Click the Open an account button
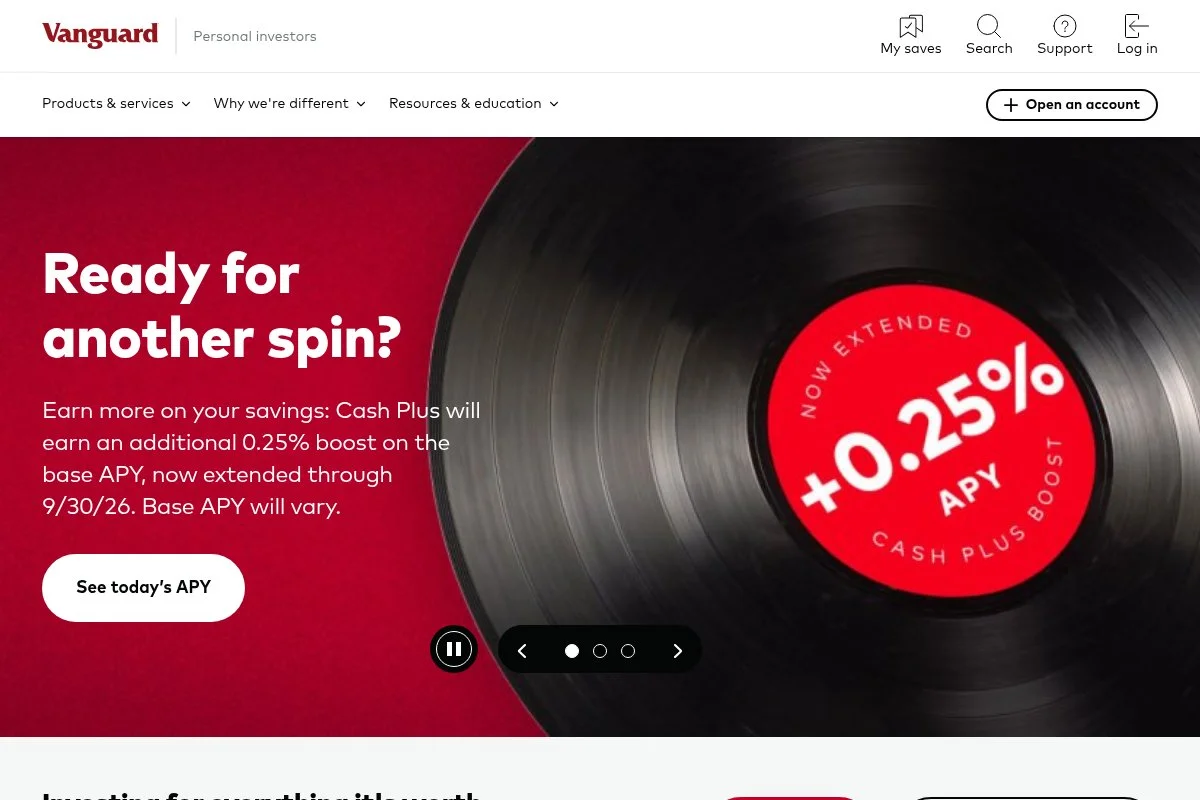This screenshot has height=800, width=1200. [1072, 105]
